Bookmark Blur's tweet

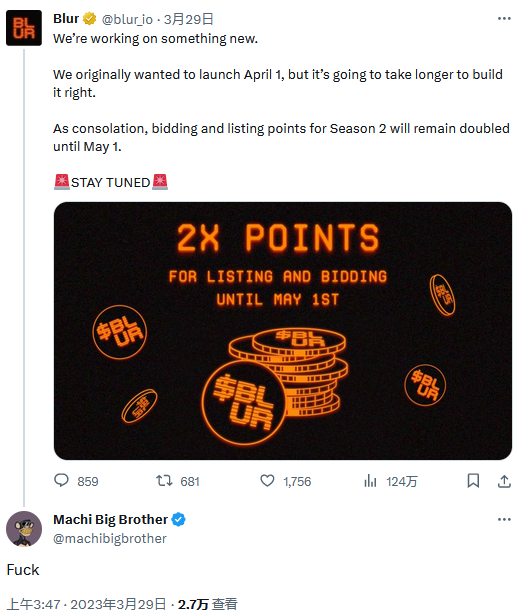[x=473, y=480]
